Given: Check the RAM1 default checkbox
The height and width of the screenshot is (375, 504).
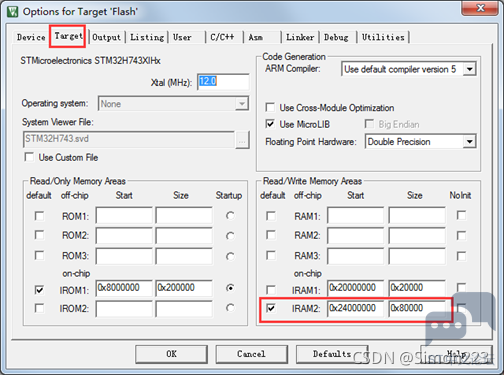Looking at the screenshot, I should [271, 216].
